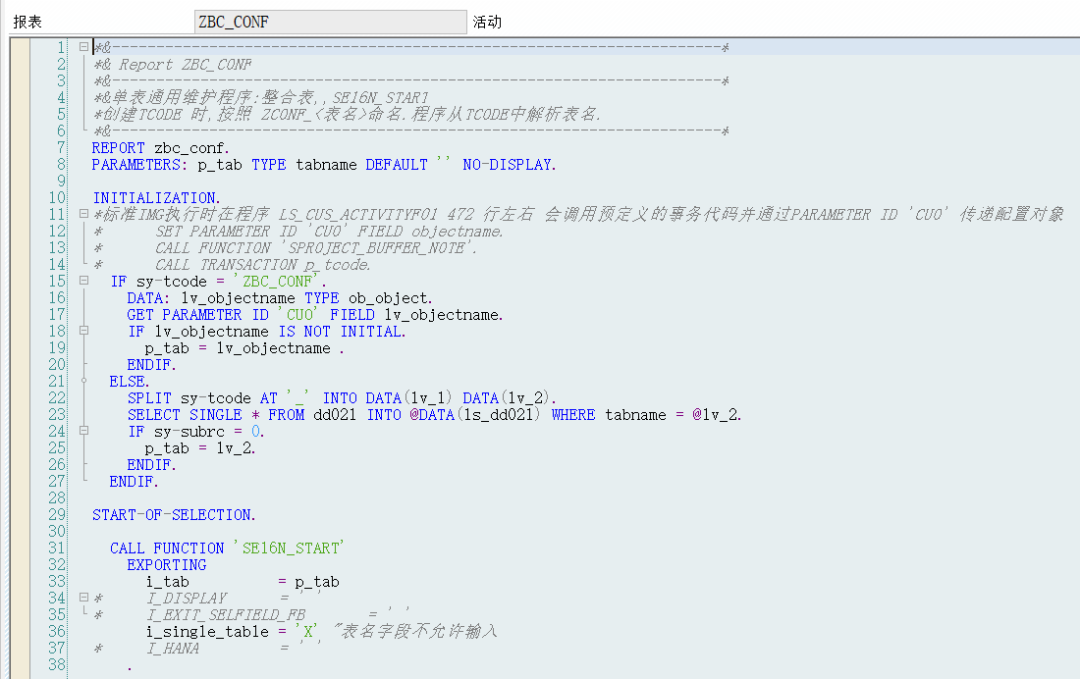Click the commented I_EXIT_SELFIELD_FB on line 35
Screen dimensions: 1080x679
[226, 615]
